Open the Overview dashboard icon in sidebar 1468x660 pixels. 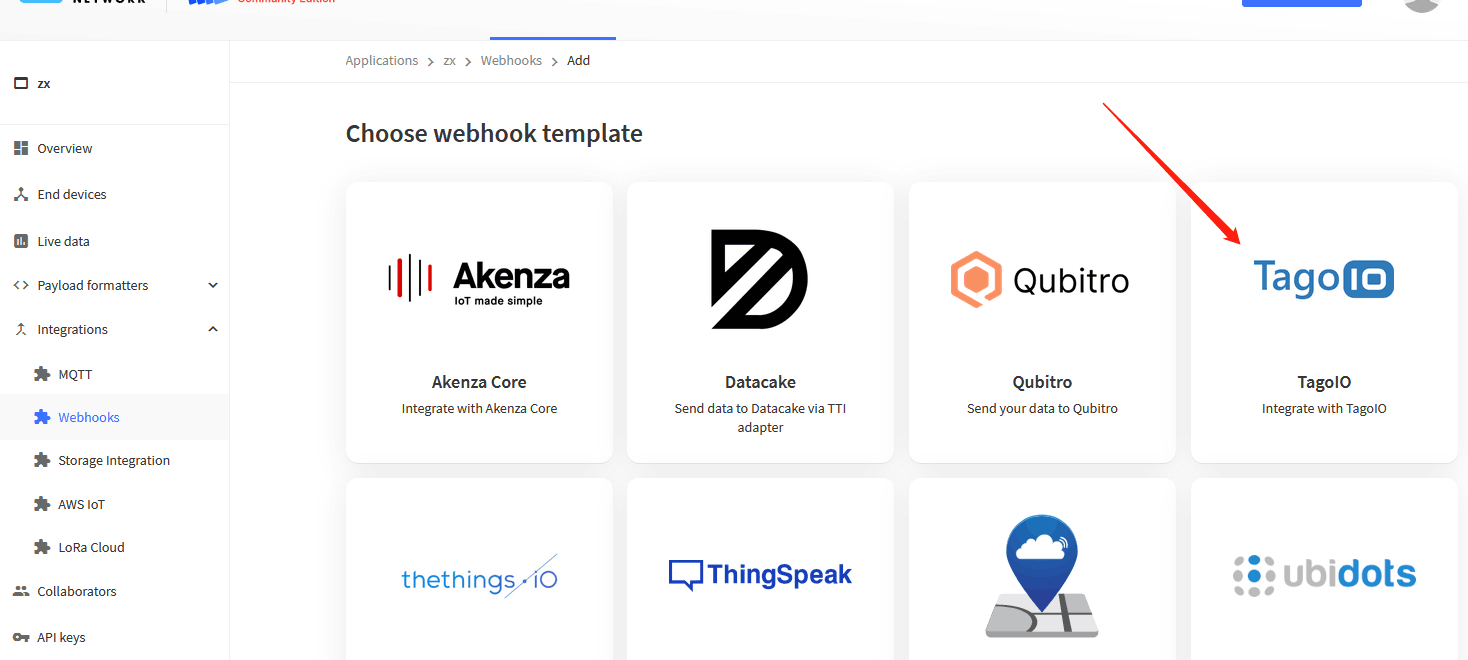tap(20, 148)
